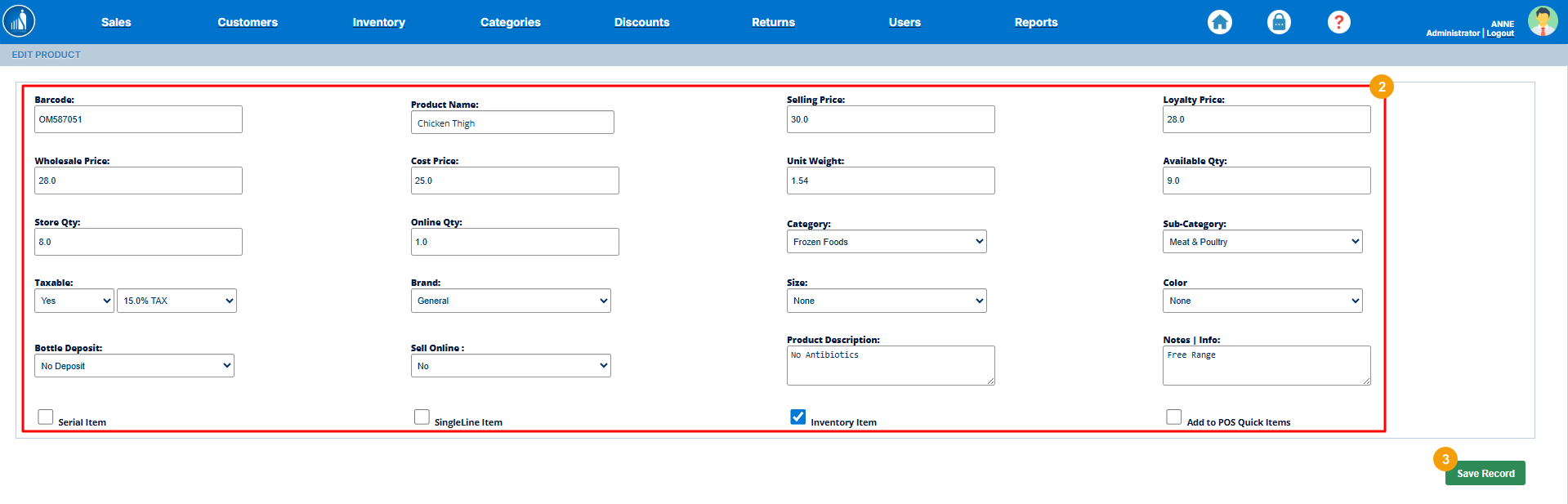
Task: Expand the Category dropdown showing Frozen Foods
Action: 887,242
